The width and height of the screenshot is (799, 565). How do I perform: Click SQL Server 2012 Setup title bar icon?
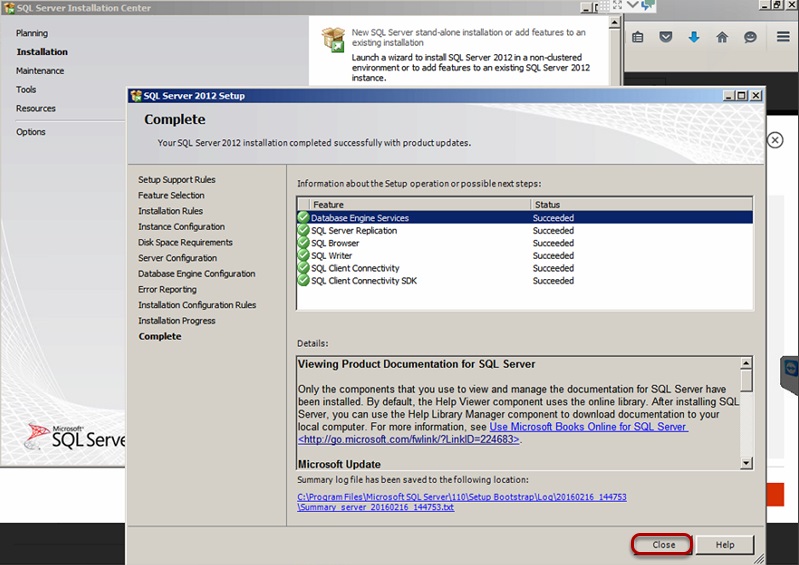136,96
